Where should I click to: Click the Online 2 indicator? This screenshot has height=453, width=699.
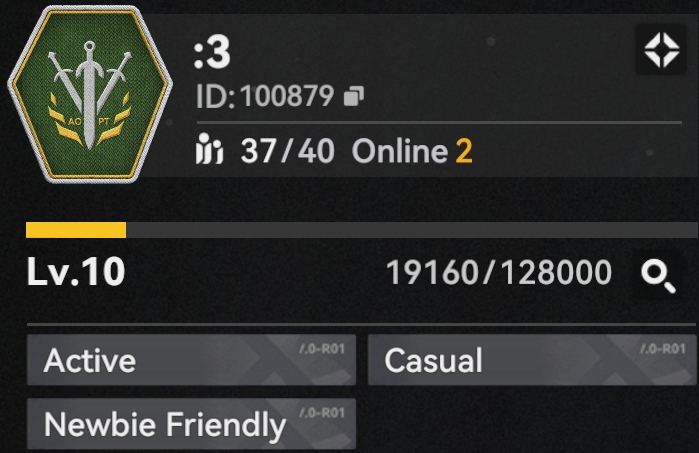click(x=412, y=151)
